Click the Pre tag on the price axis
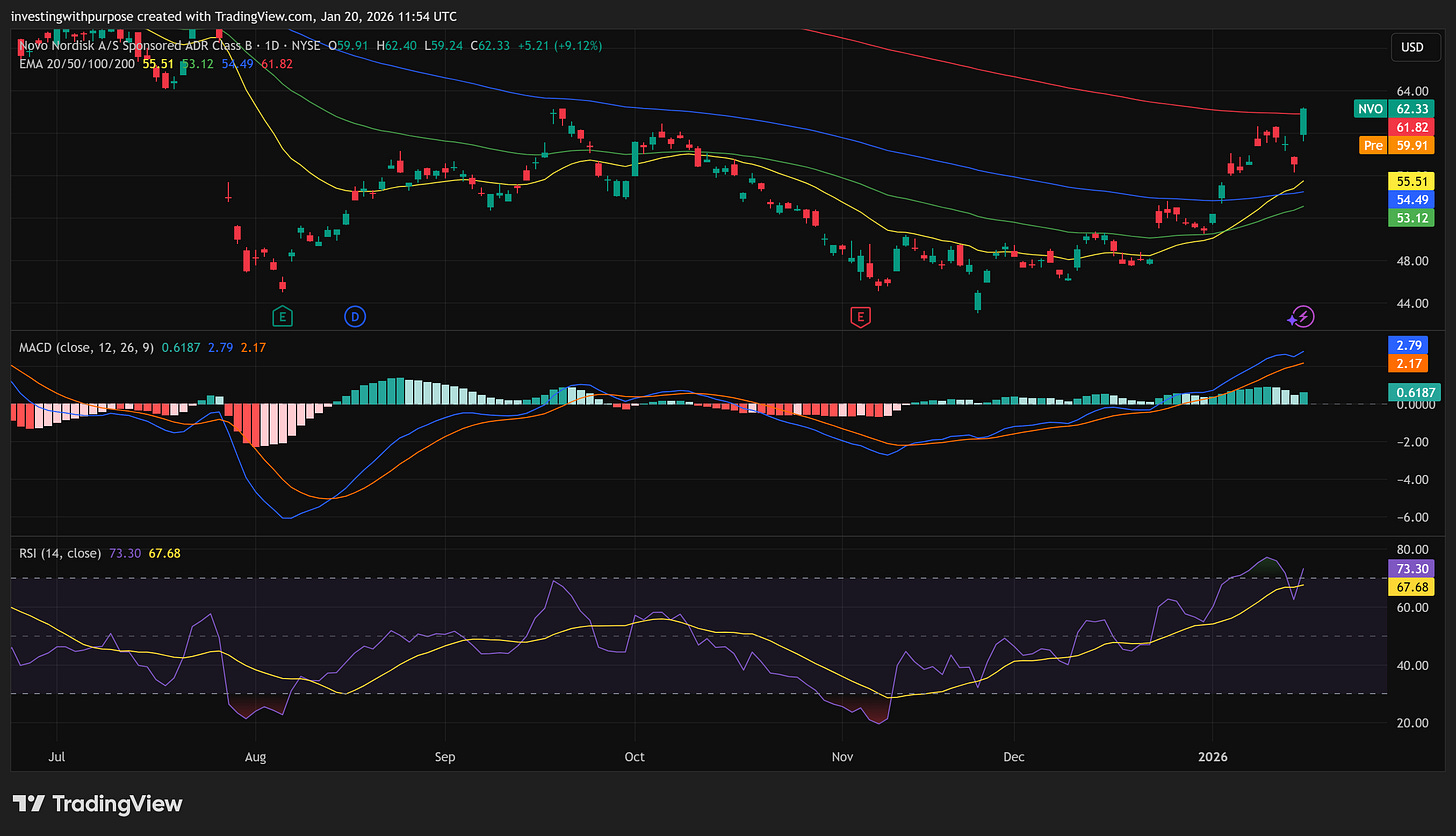1456x836 pixels. pyautogui.click(x=1373, y=145)
